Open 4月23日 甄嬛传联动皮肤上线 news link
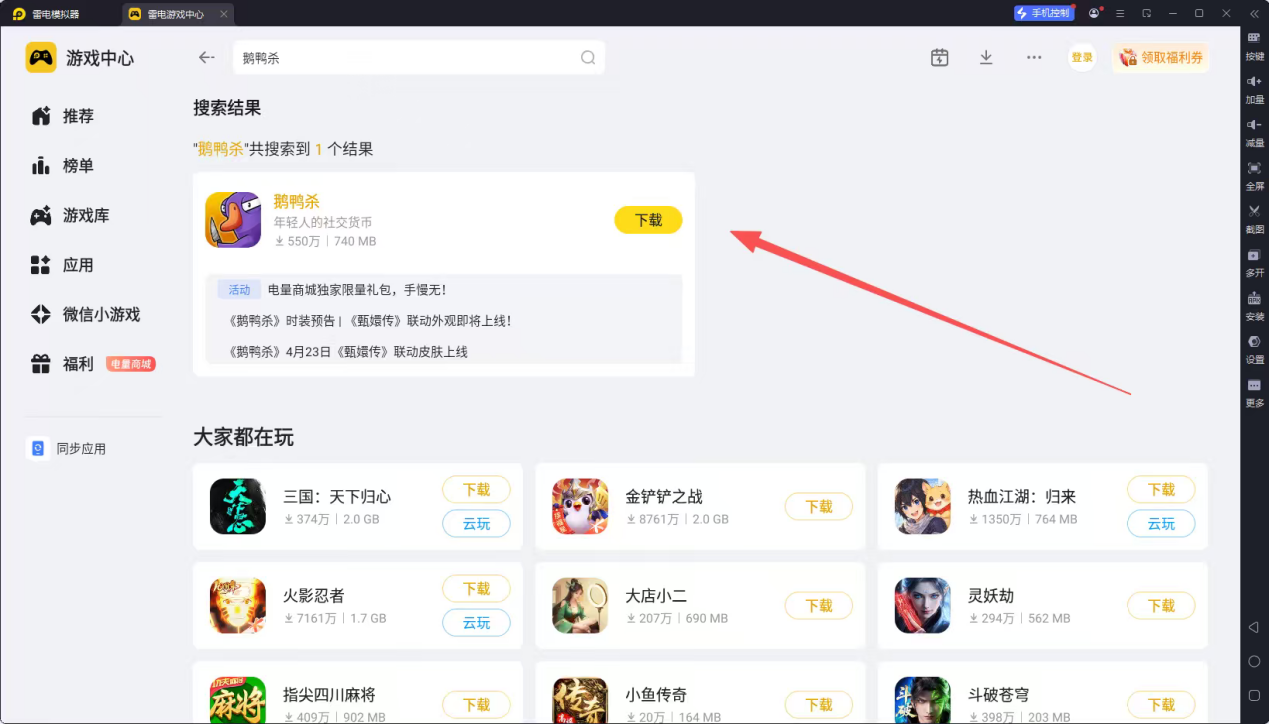The width and height of the screenshot is (1269, 724). click(348, 352)
